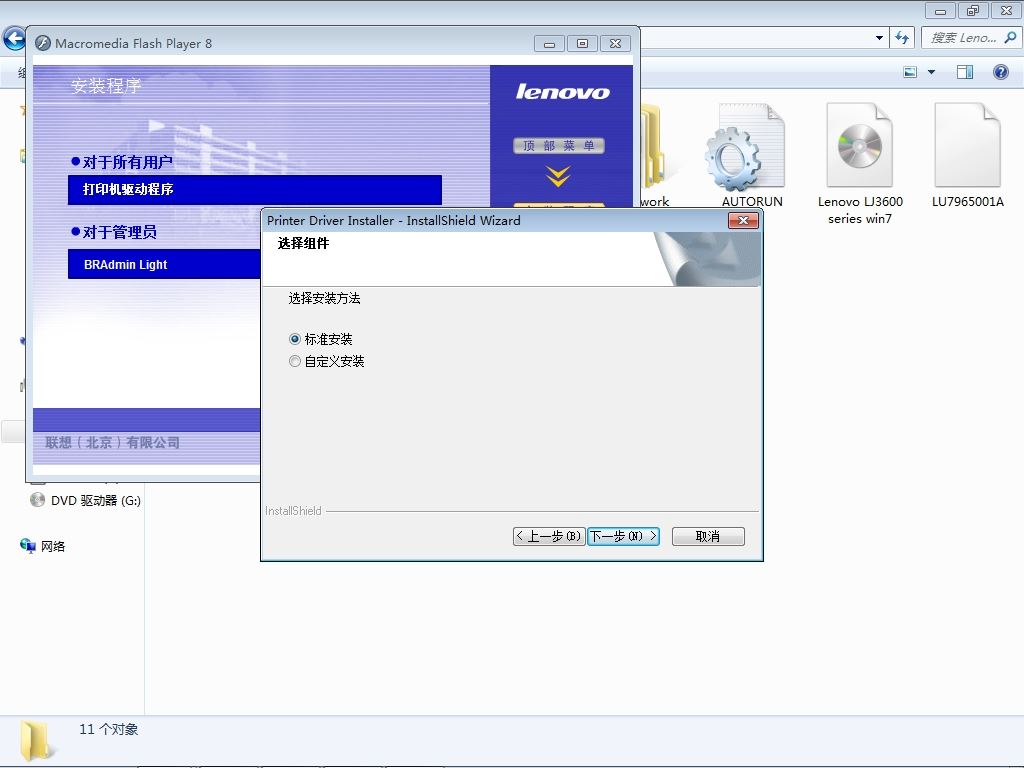
Task: Open 打印机驱动程序 in Lenovo installer
Action: (x=255, y=189)
